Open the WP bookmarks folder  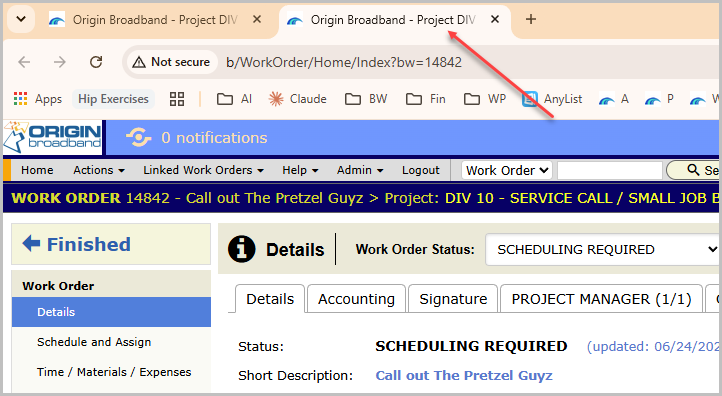(485, 99)
